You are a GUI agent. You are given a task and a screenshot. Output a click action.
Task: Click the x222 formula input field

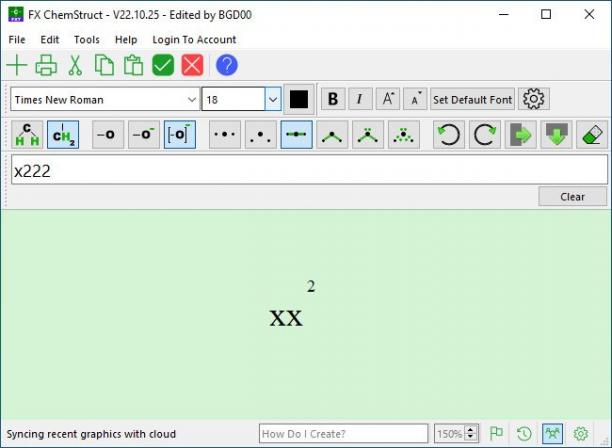(x=309, y=170)
